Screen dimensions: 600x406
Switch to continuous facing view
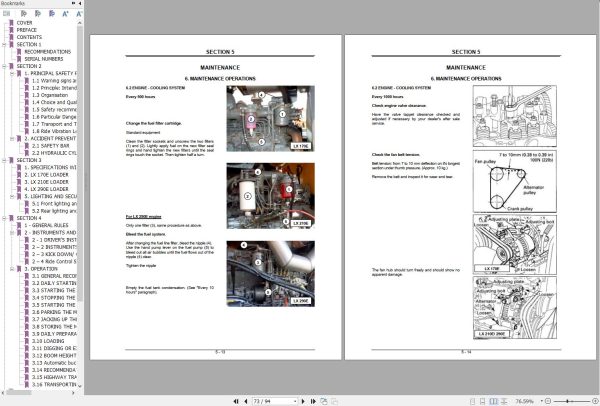click(504, 401)
